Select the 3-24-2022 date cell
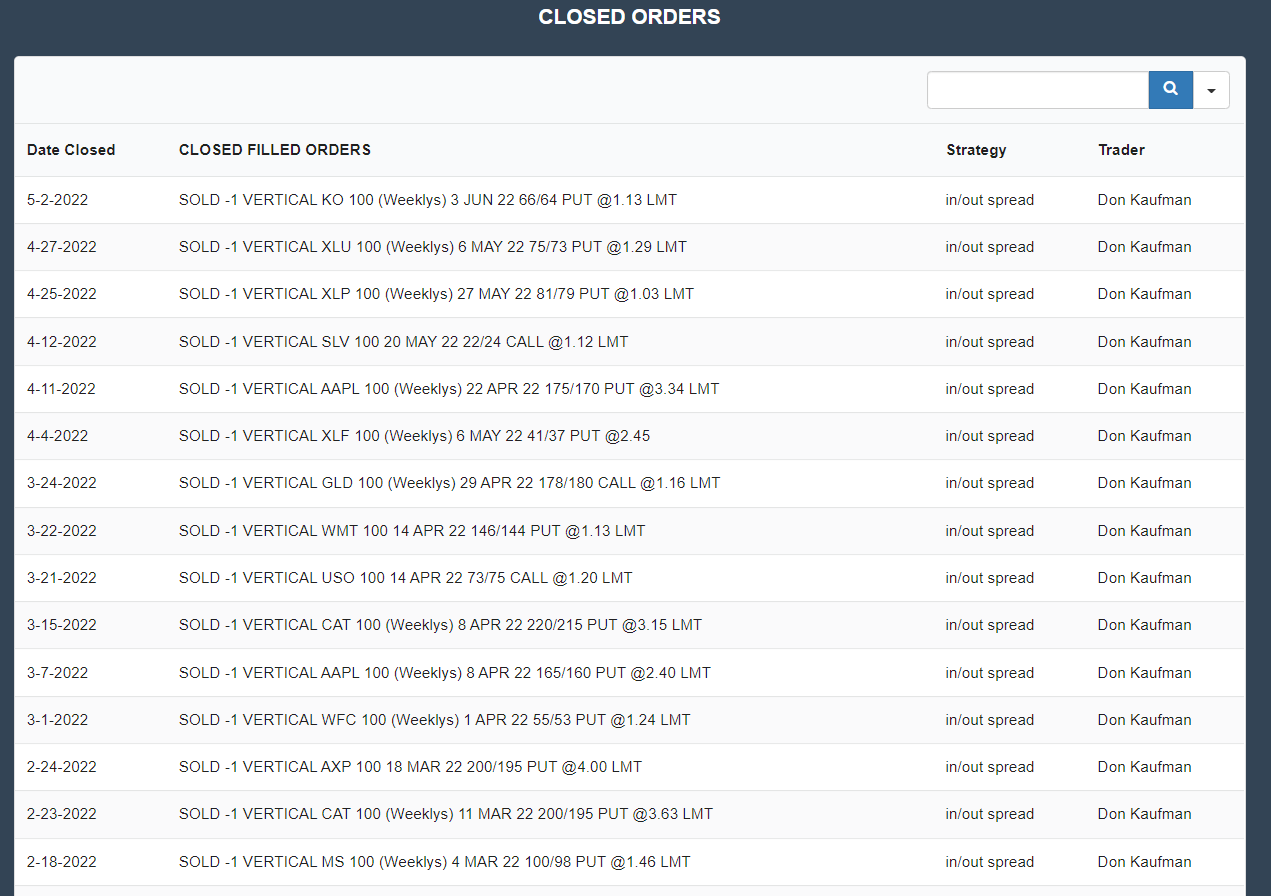The width and height of the screenshot is (1271, 896). pyautogui.click(x=62, y=483)
